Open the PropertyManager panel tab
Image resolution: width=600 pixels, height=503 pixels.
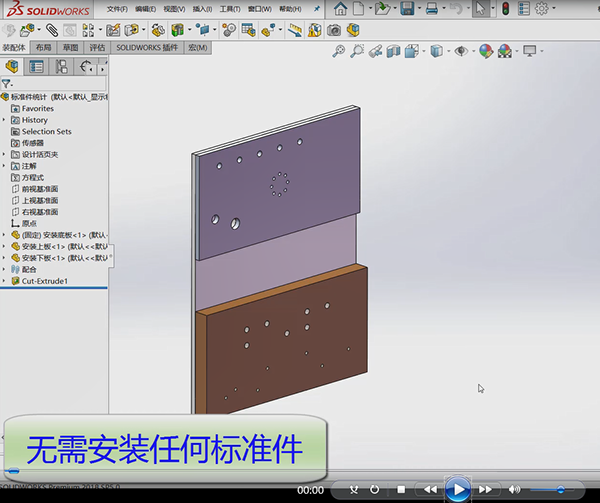click(37, 67)
